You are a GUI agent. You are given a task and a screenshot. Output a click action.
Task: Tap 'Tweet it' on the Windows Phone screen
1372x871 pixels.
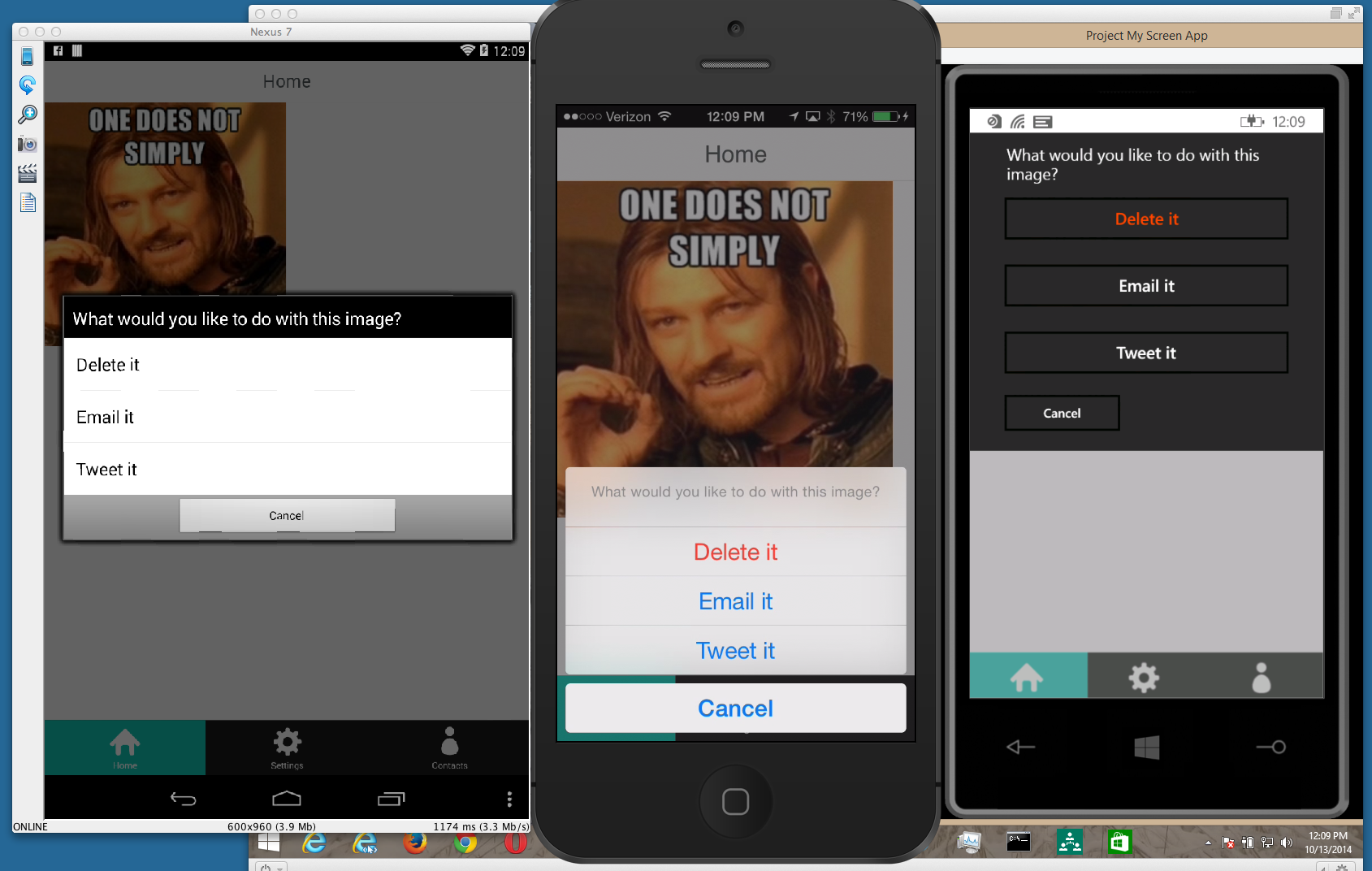coord(1146,353)
